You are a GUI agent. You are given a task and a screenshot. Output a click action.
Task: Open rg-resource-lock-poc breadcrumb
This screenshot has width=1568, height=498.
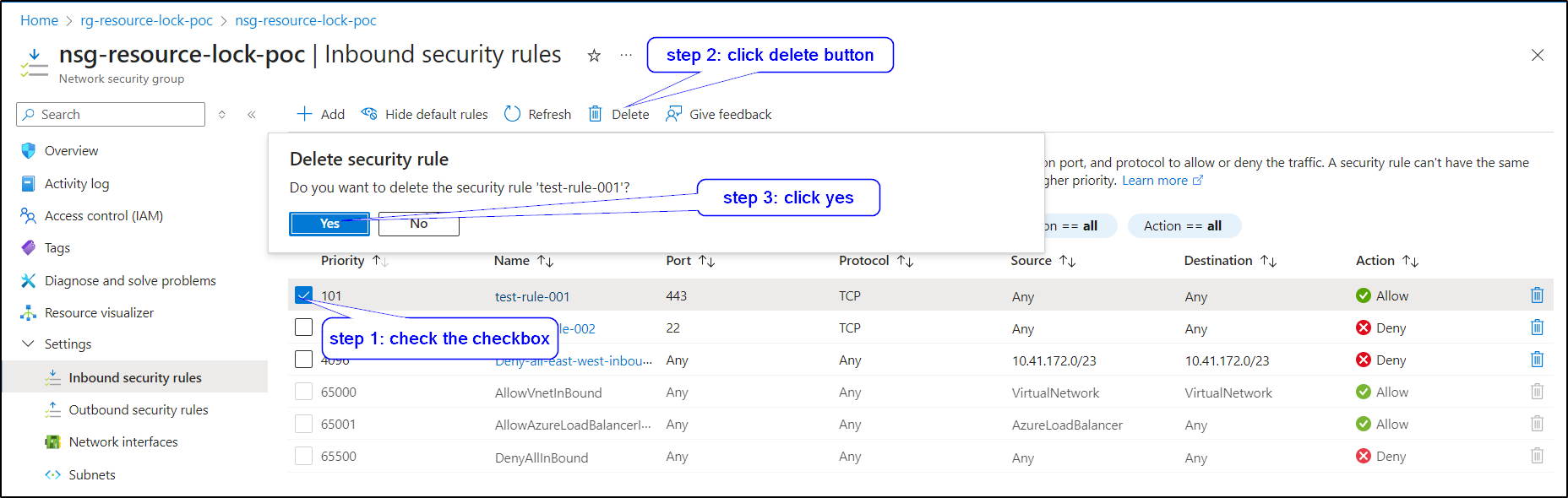[x=146, y=20]
